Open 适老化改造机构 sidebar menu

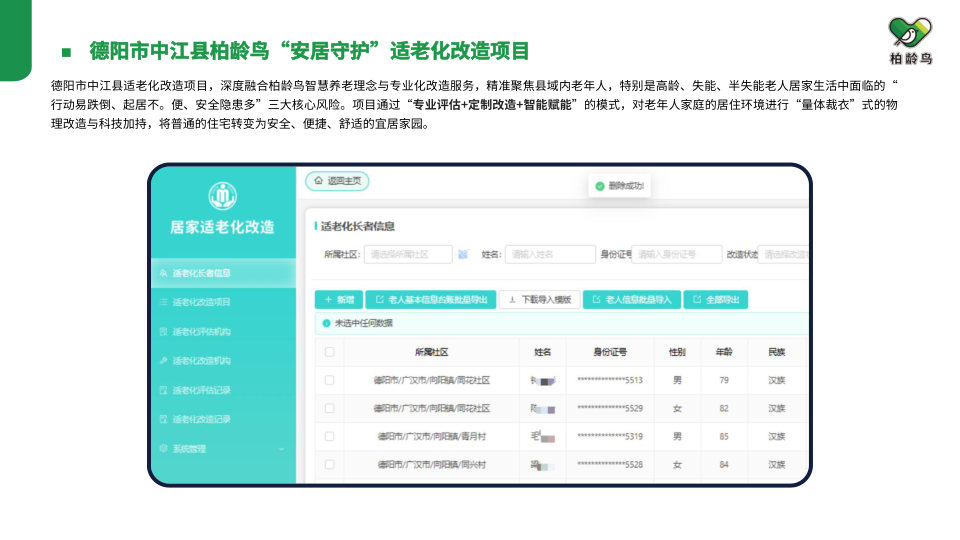[223, 361]
